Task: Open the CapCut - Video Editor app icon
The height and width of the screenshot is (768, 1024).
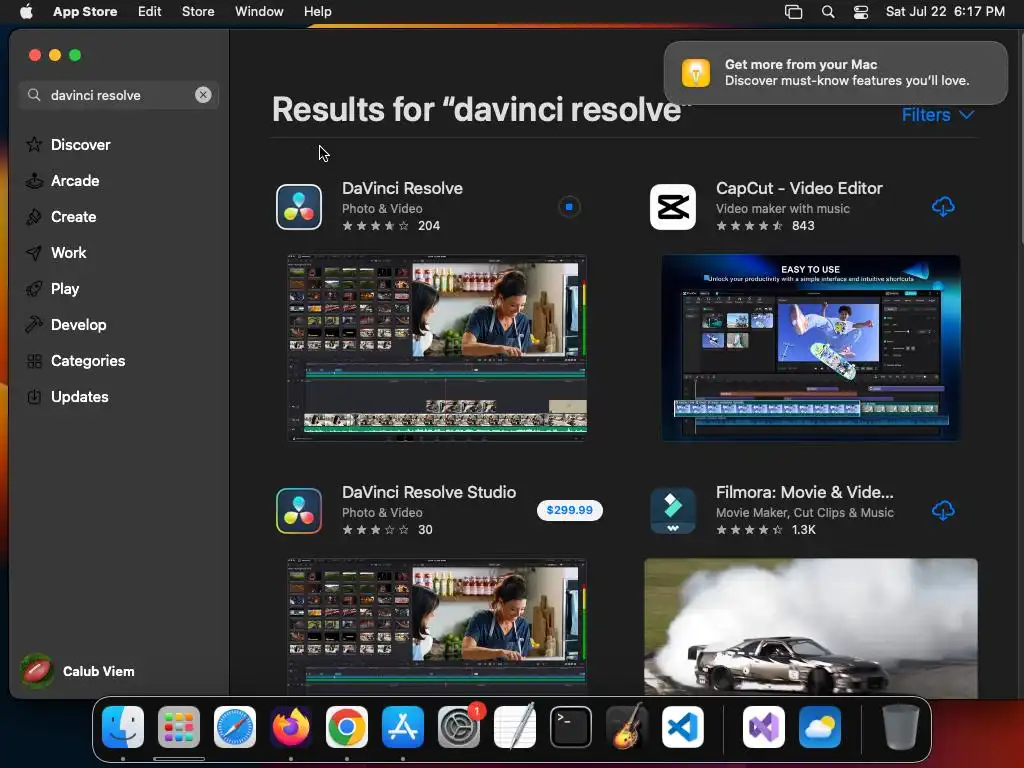Action: 673,207
